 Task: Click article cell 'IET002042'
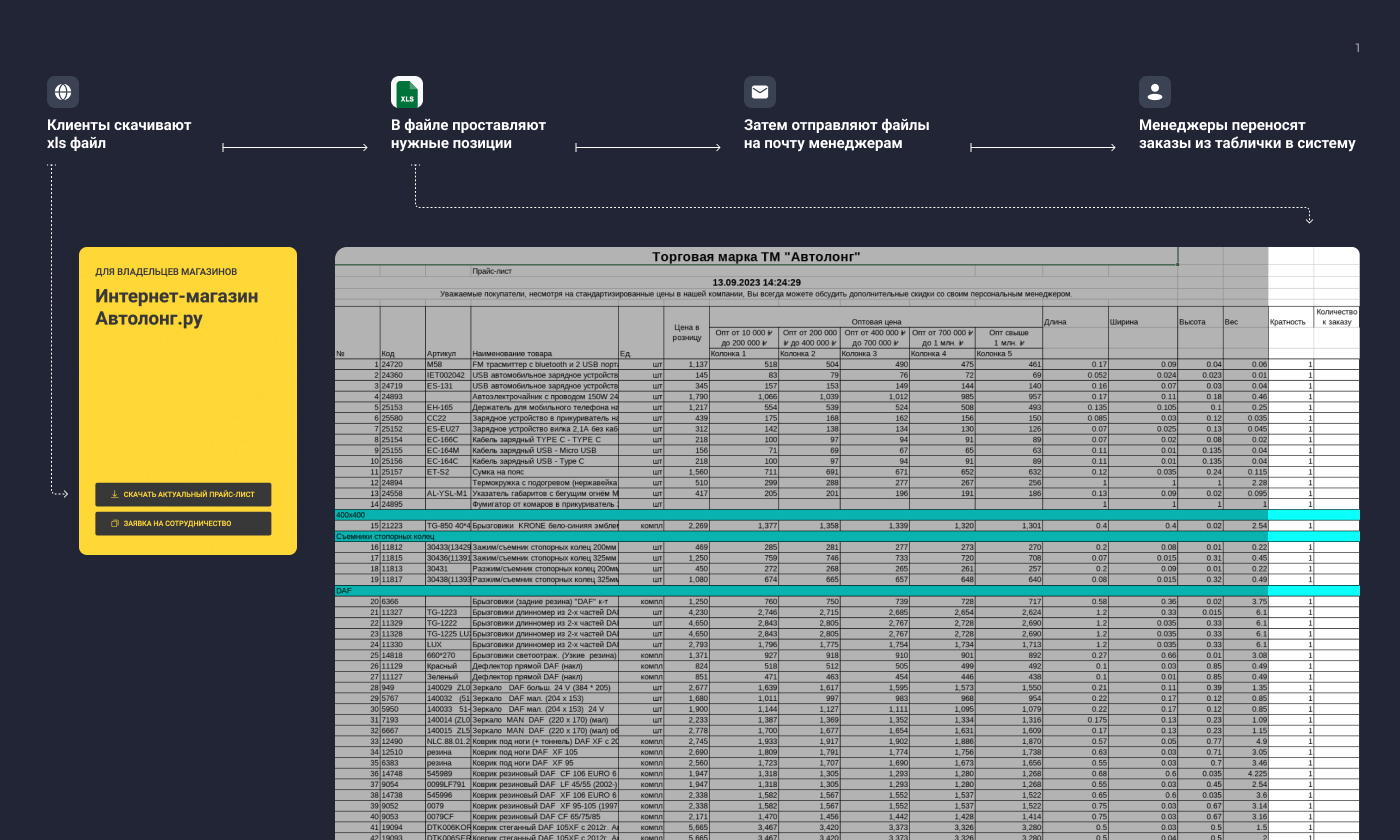(x=448, y=375)
